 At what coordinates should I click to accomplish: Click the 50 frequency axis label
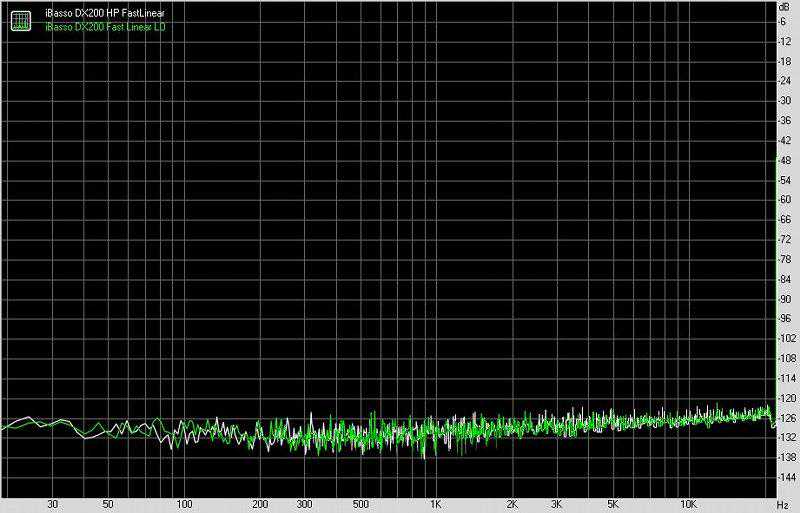pos(107,505)
